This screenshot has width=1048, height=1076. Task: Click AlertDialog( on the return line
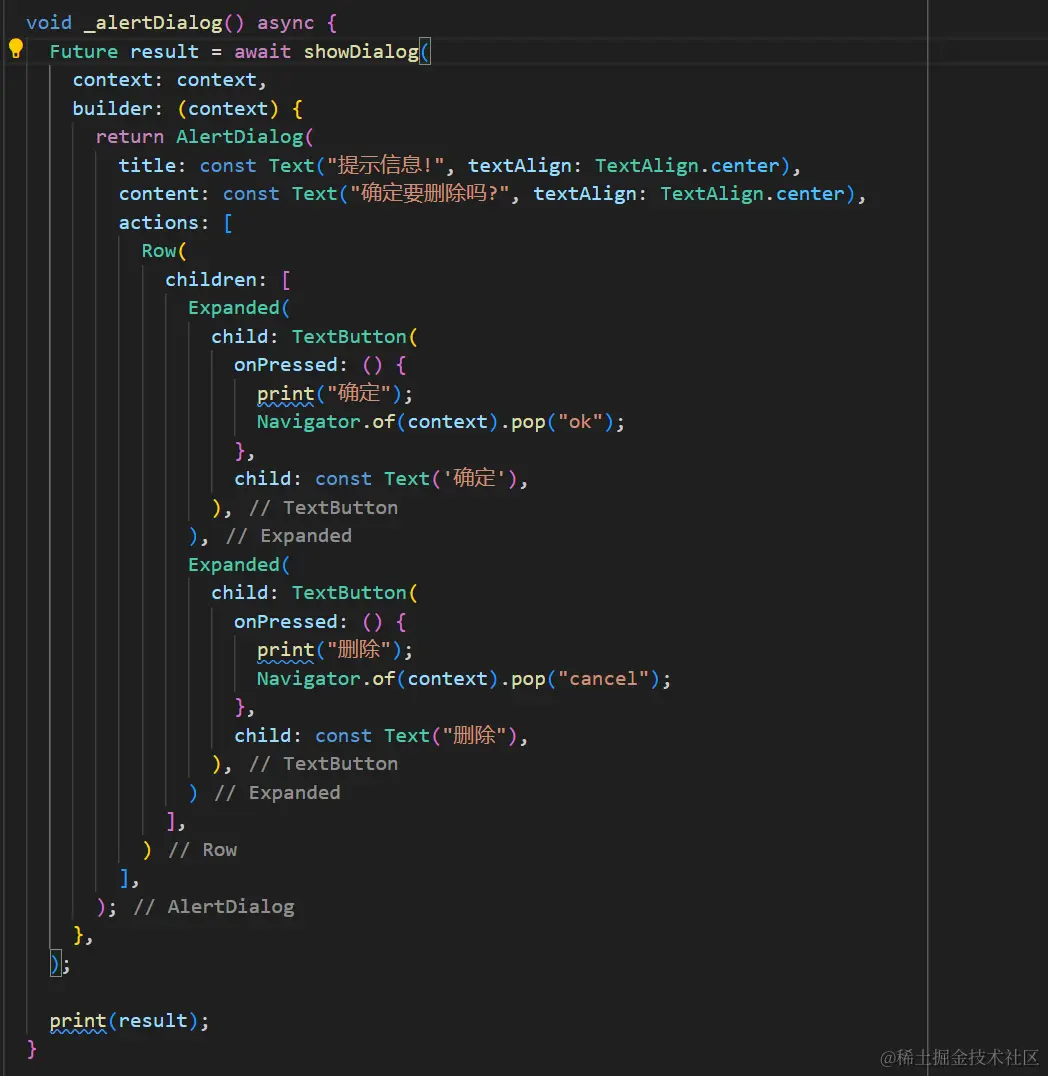(x=245, y=137)
